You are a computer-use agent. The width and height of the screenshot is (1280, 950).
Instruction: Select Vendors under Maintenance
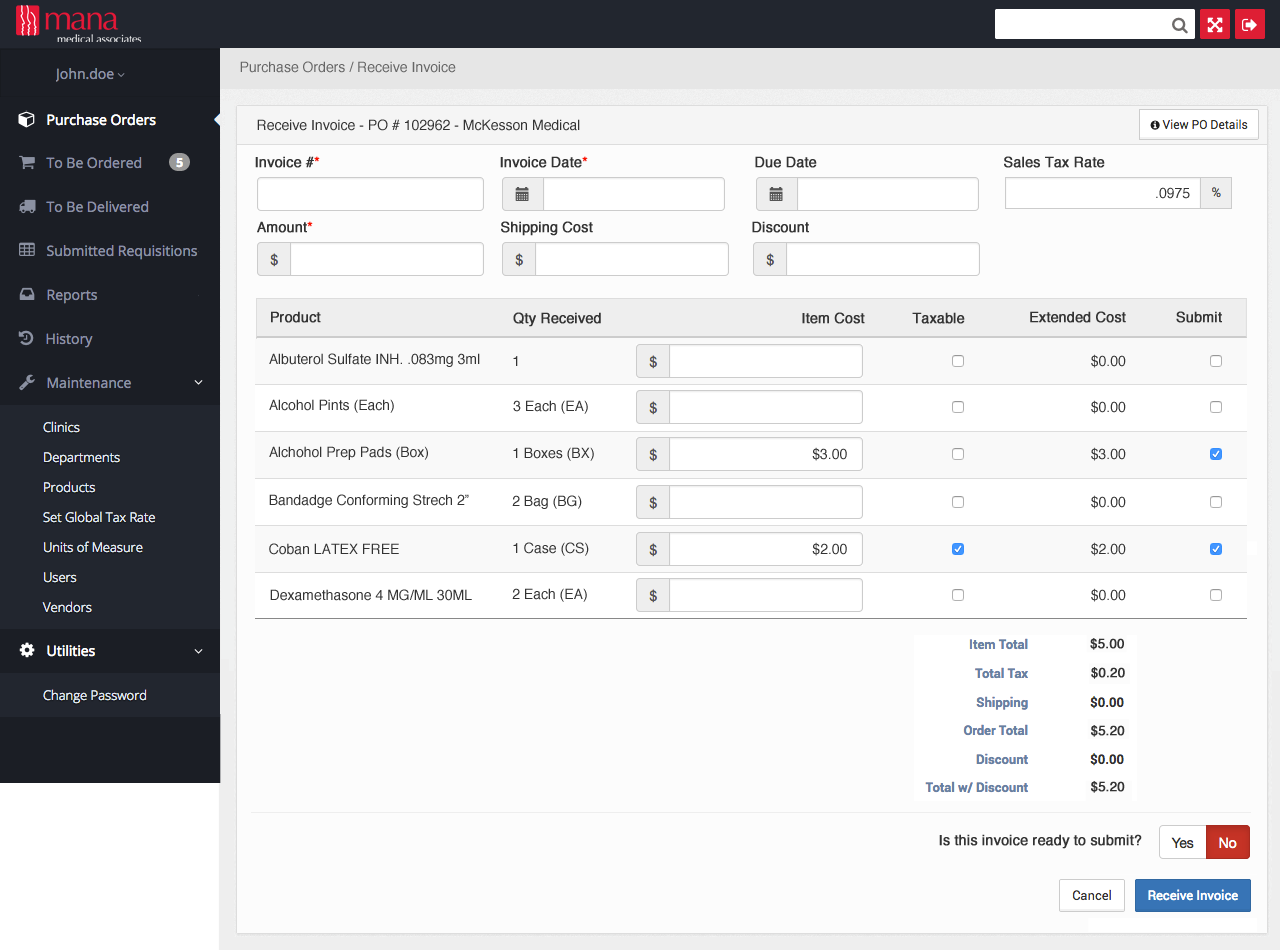pos(67,607)
